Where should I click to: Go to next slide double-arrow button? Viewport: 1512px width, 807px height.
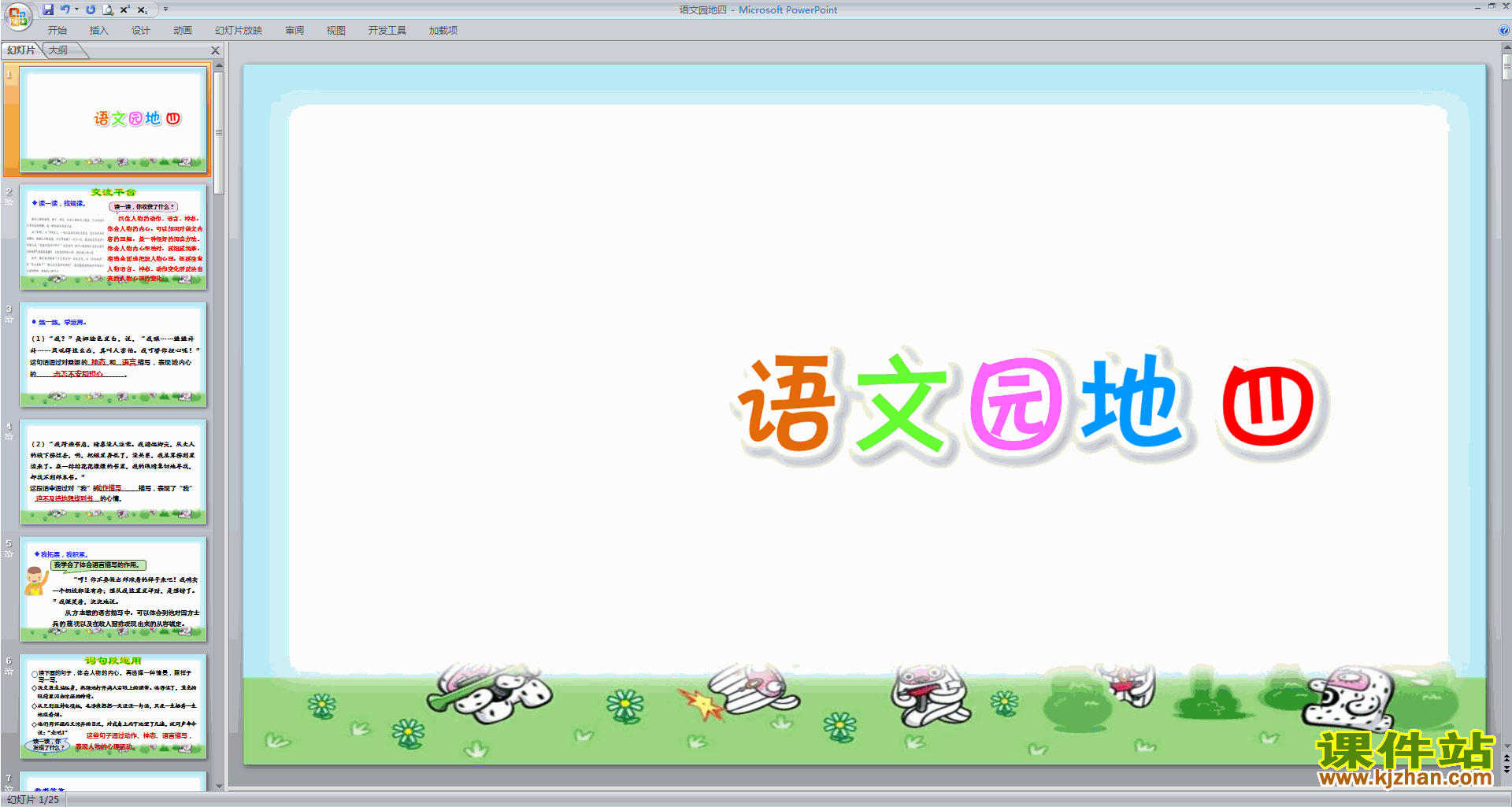(1506, 770)
